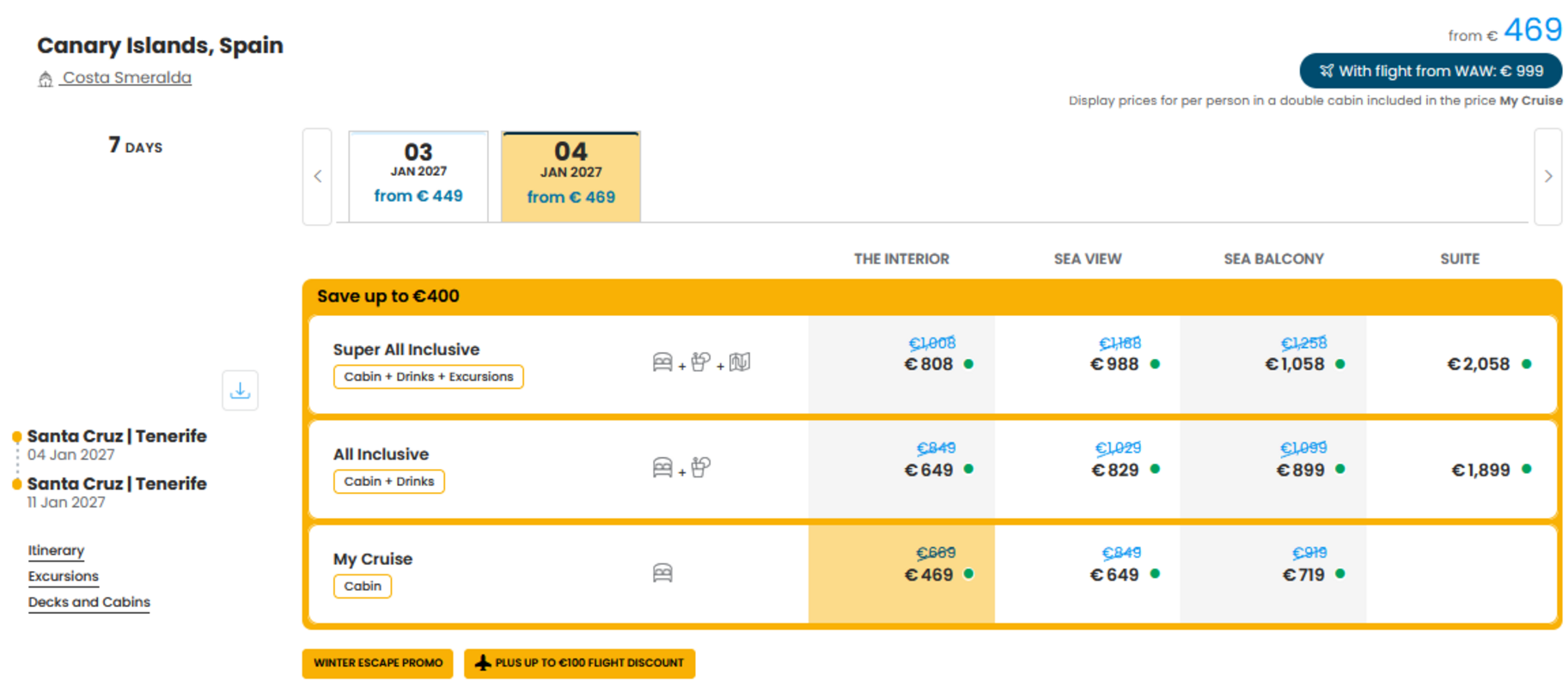Show previous departure dates

[x=317, y=177]
